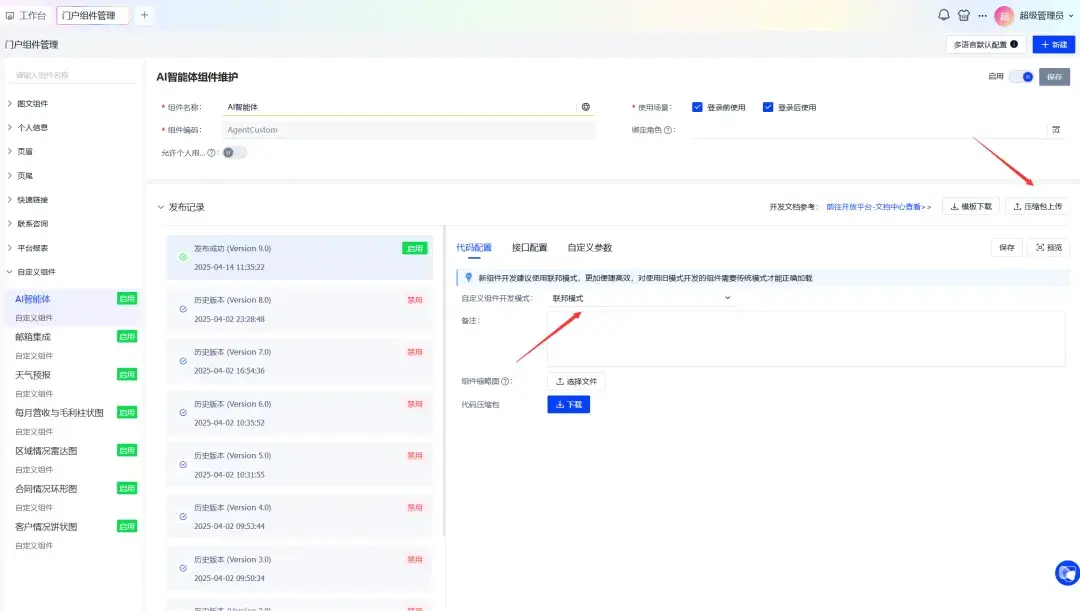Click the 模板下载 button

click(971, 207)
